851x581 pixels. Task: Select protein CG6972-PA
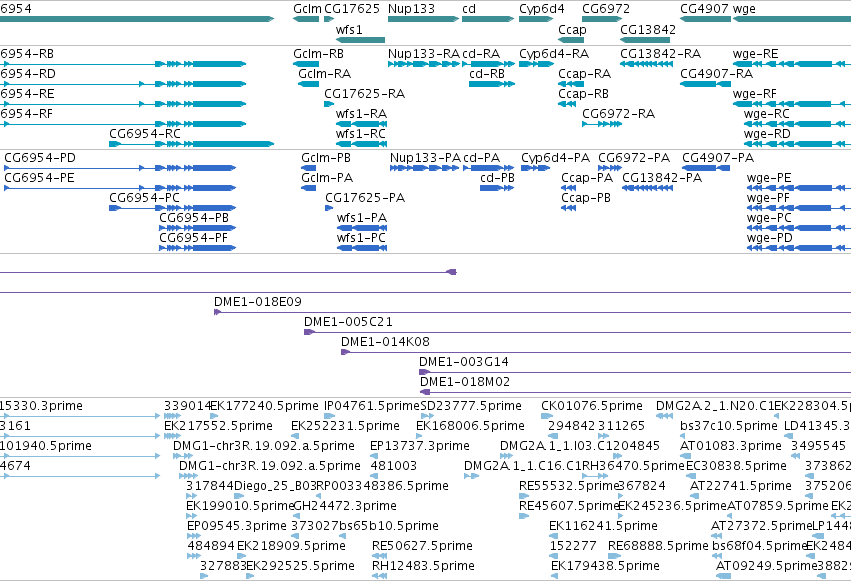point(634,158)
